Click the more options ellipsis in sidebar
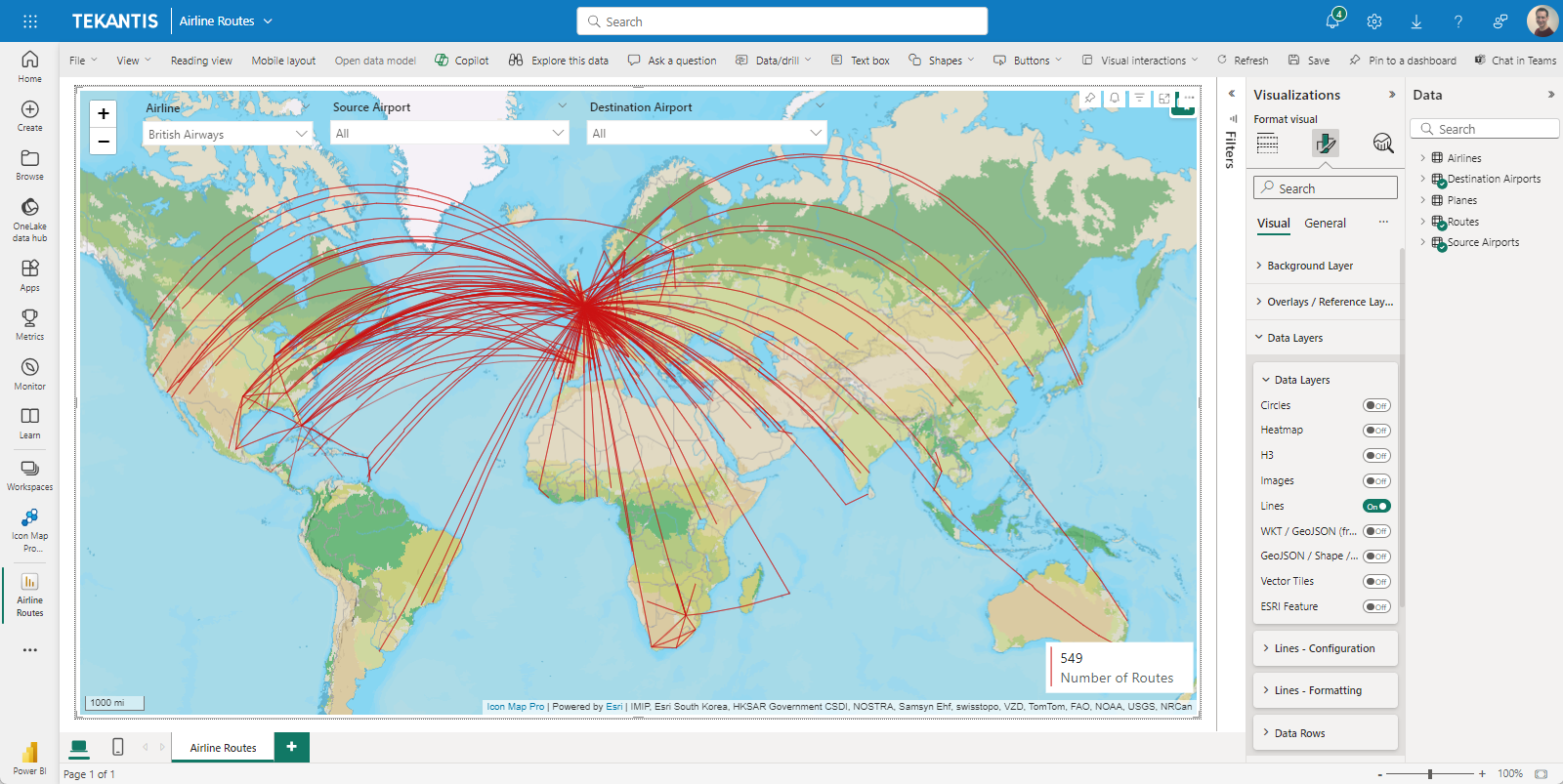This screenshot has height=784, width=1563. [29, 649]
